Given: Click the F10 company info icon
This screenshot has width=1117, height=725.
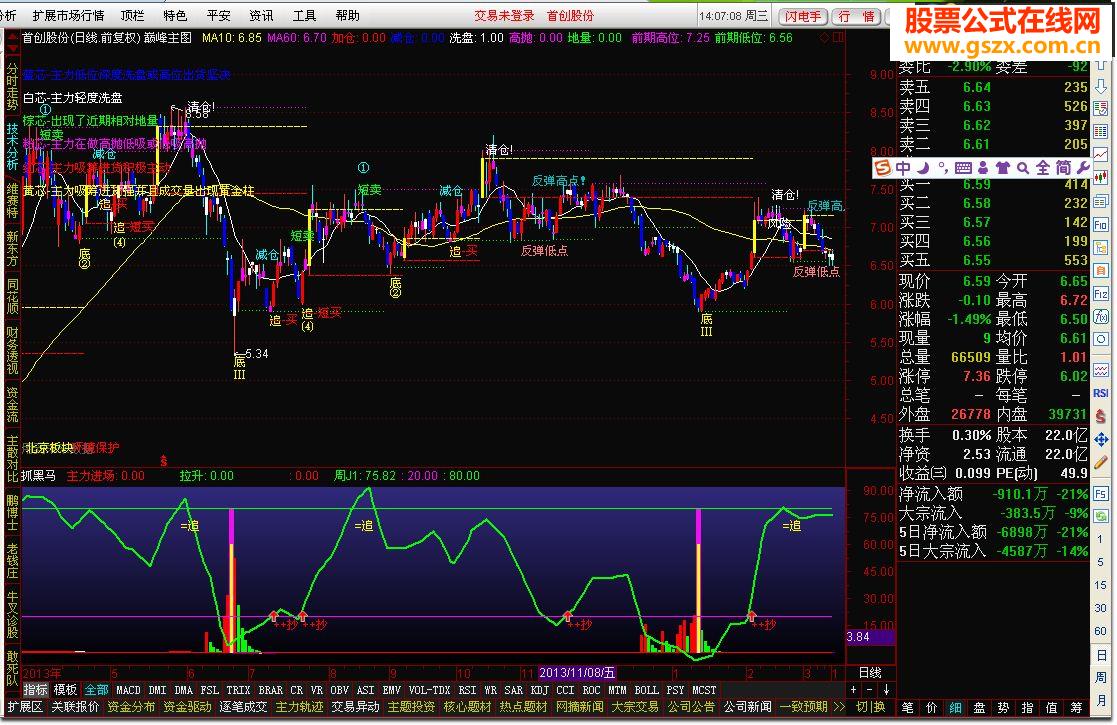Looking at the screenshot, I should click(x=1101, y=224).
